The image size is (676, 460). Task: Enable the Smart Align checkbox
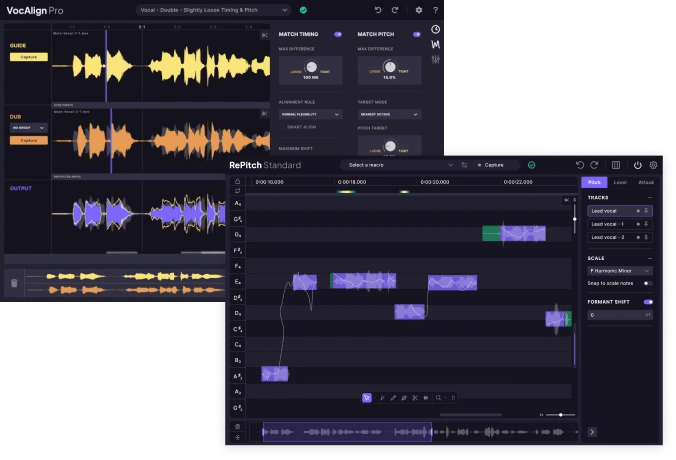(282, 127)
